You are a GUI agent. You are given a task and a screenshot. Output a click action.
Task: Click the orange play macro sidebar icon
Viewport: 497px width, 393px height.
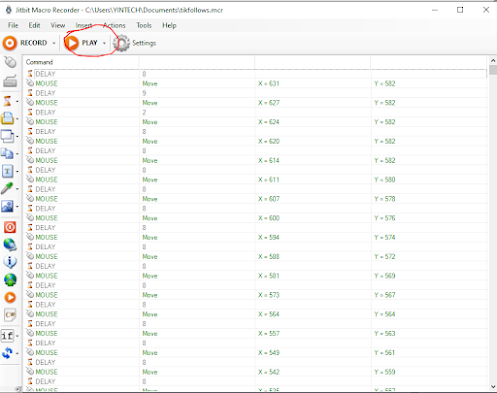point(10,297)
